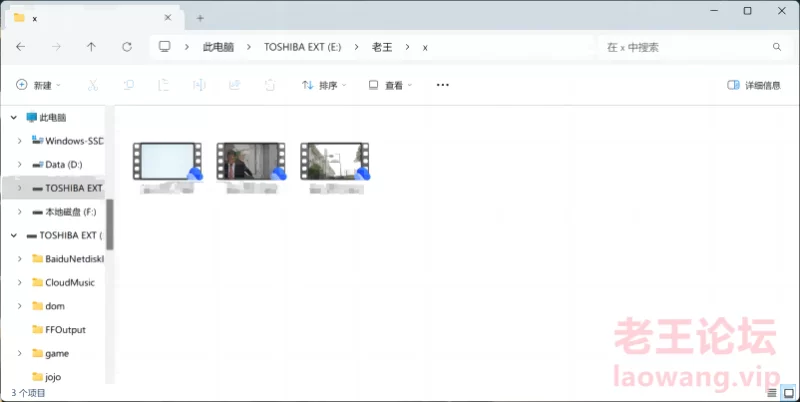This screenshot has height=402, width=800.
Task: Click the Copy icon in toolbar
Action: tap(129, 86)
